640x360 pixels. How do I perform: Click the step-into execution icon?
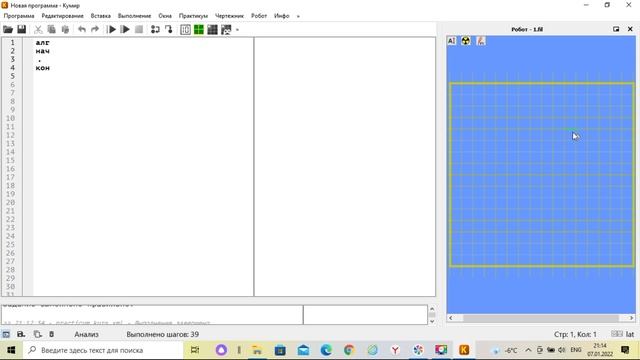[169, 29]
